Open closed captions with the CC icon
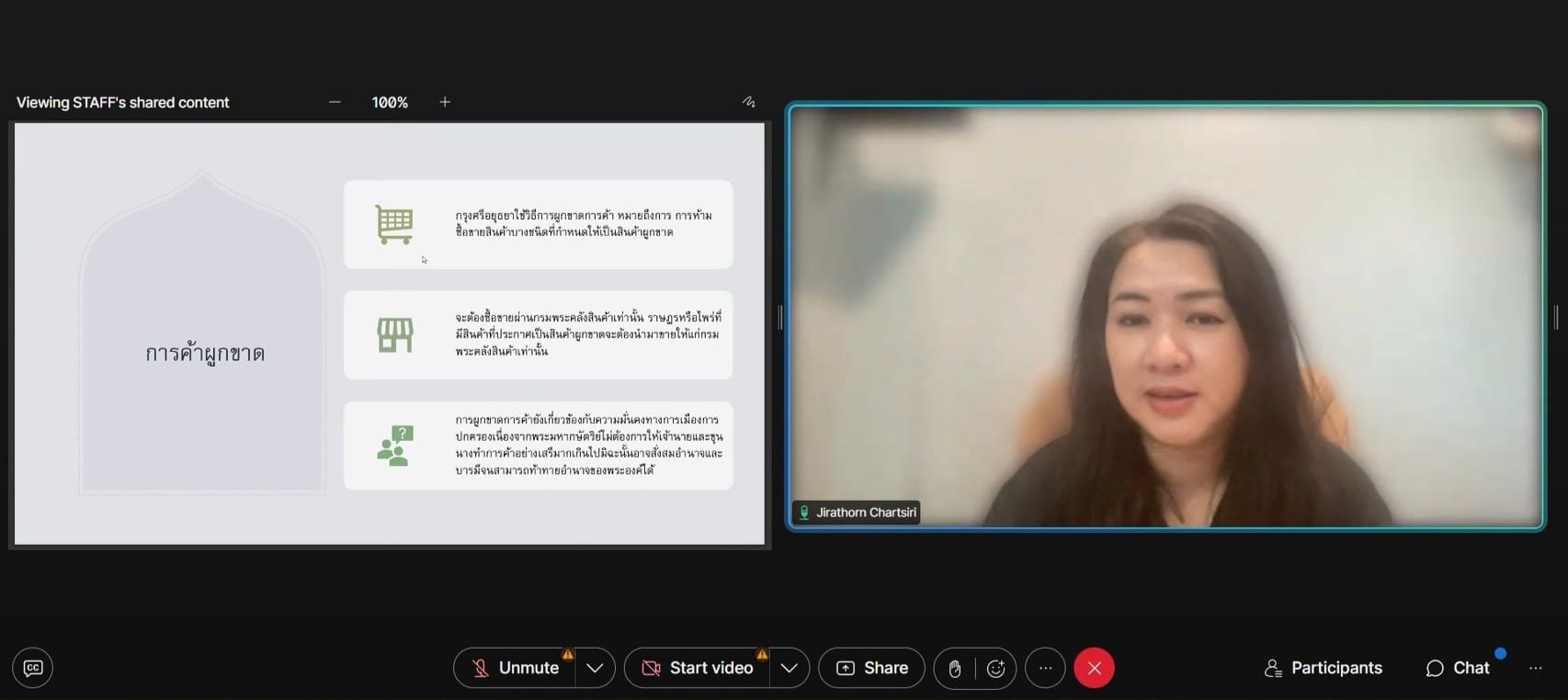The height and width of the screenshot is (700, 1568). [33, 668]
